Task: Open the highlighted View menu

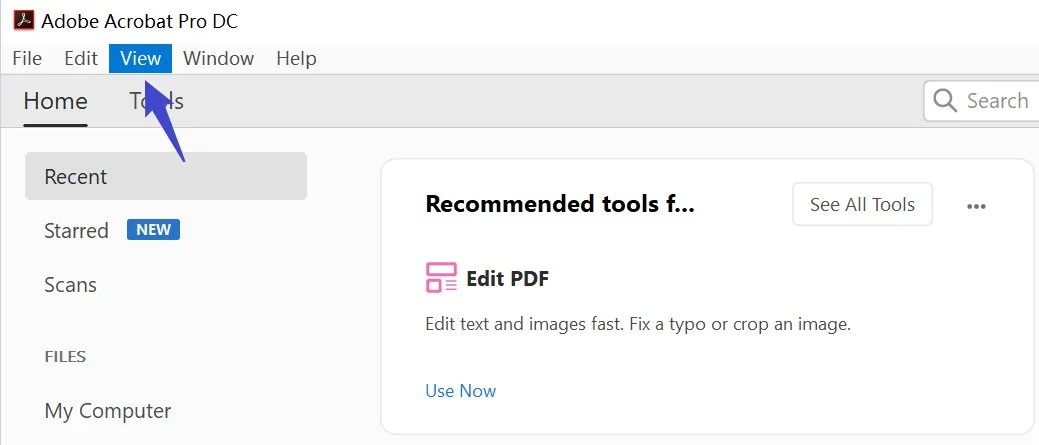Action: click(140, 58)
